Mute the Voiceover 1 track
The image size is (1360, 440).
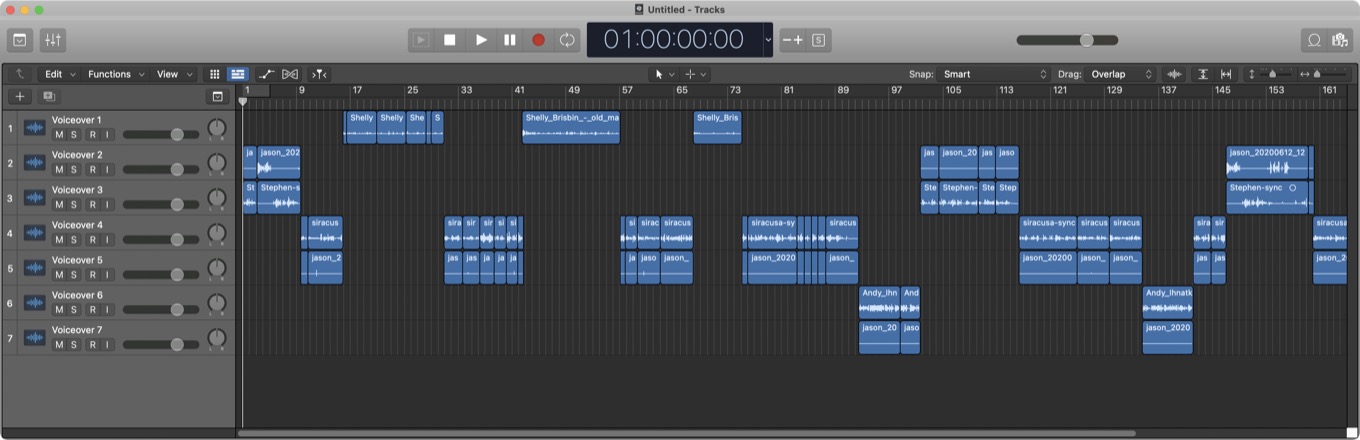[59, 135]
